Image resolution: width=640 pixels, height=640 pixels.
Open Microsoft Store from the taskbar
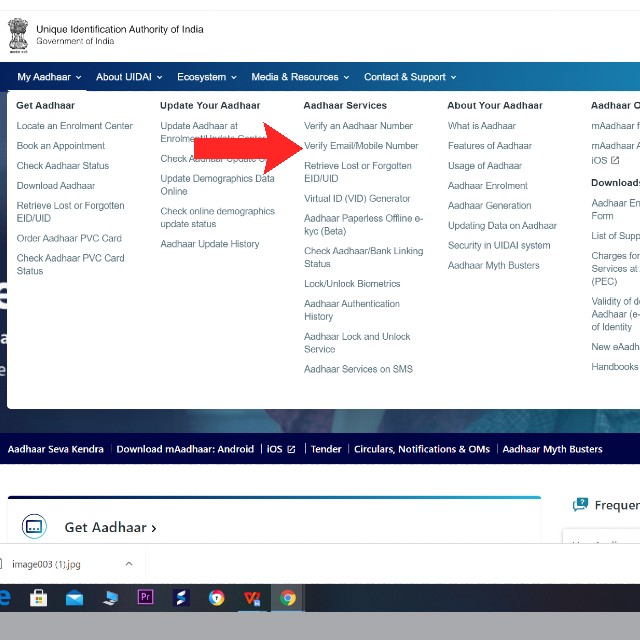(x=39, y=598)
